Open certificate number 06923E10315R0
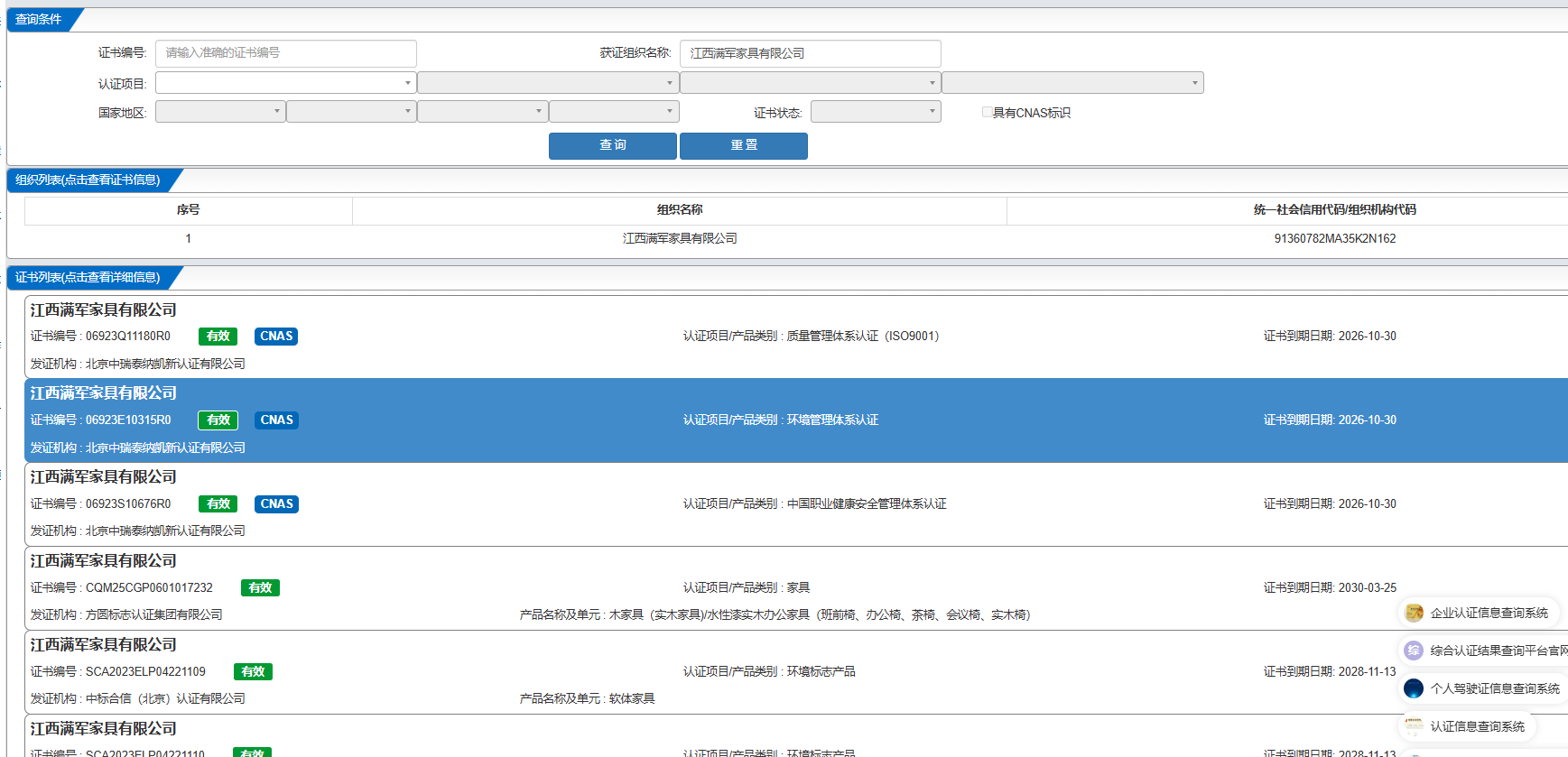The image size is (1568, 757). click(x=128, y=420)
